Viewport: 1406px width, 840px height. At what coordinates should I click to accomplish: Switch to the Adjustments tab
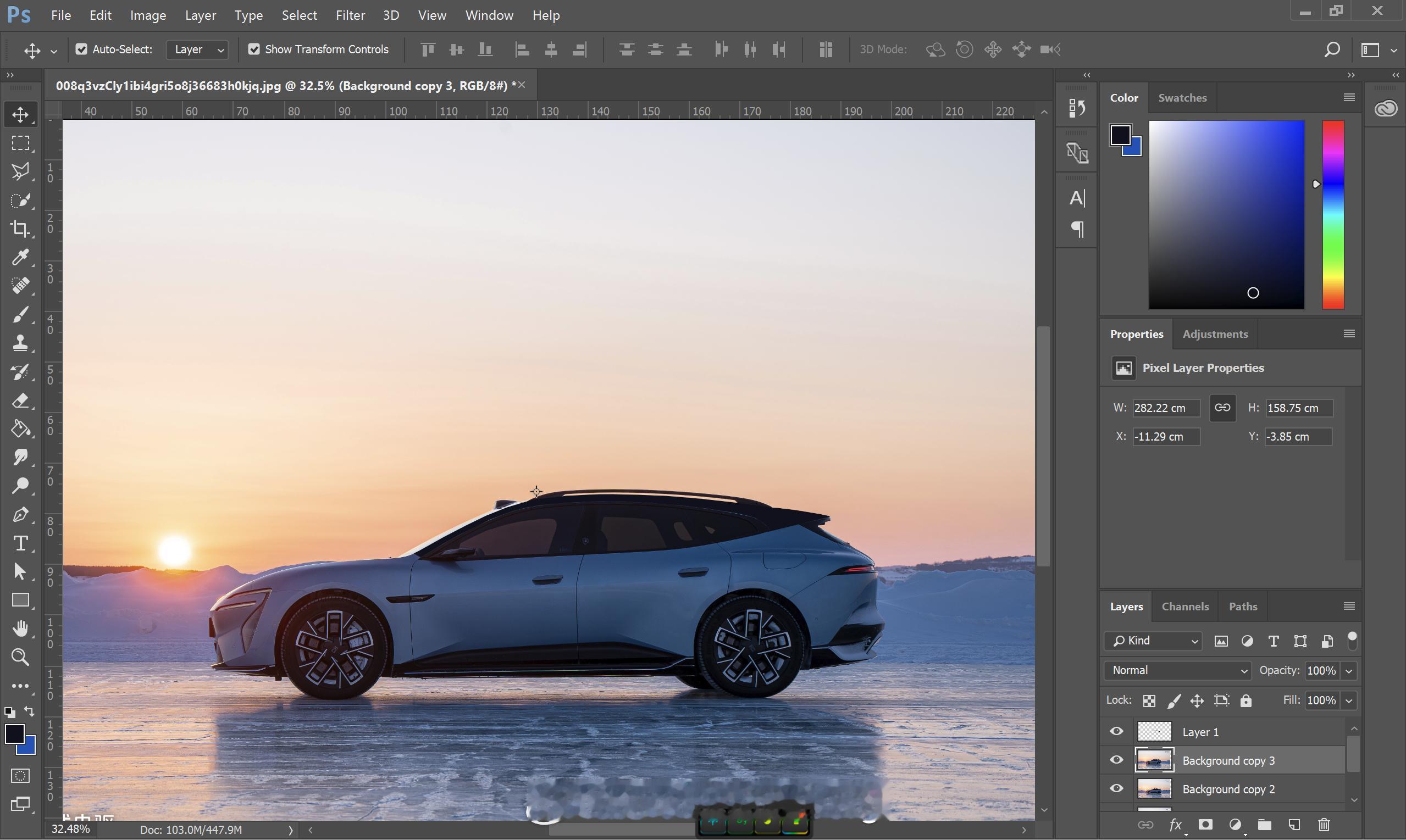(x=1215, y=334)
